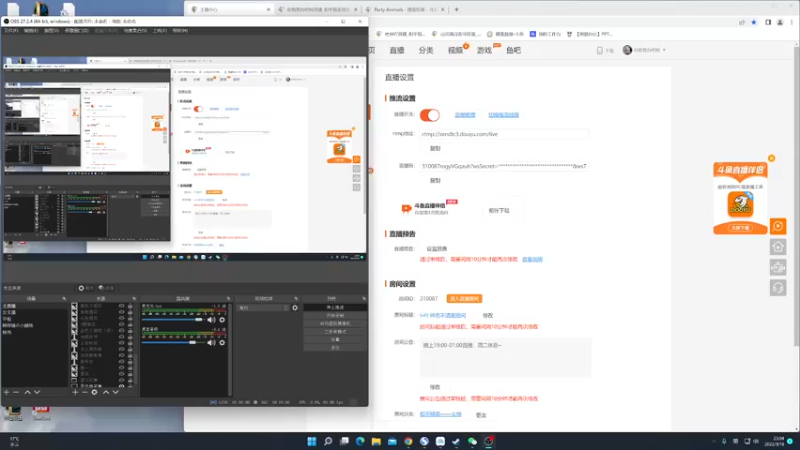Open OBS scene transition dropdown

[x=263, y=308]
